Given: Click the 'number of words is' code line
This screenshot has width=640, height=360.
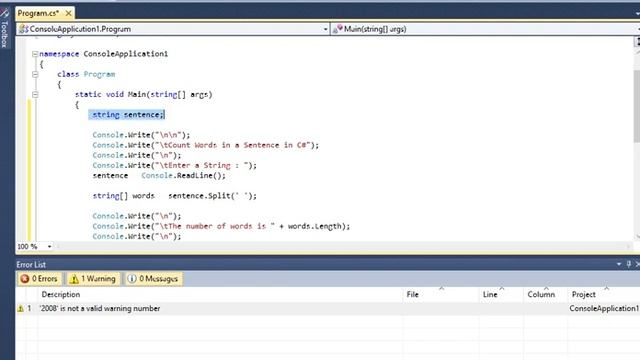Looking at the screenshot, I should tap(221, 227).
